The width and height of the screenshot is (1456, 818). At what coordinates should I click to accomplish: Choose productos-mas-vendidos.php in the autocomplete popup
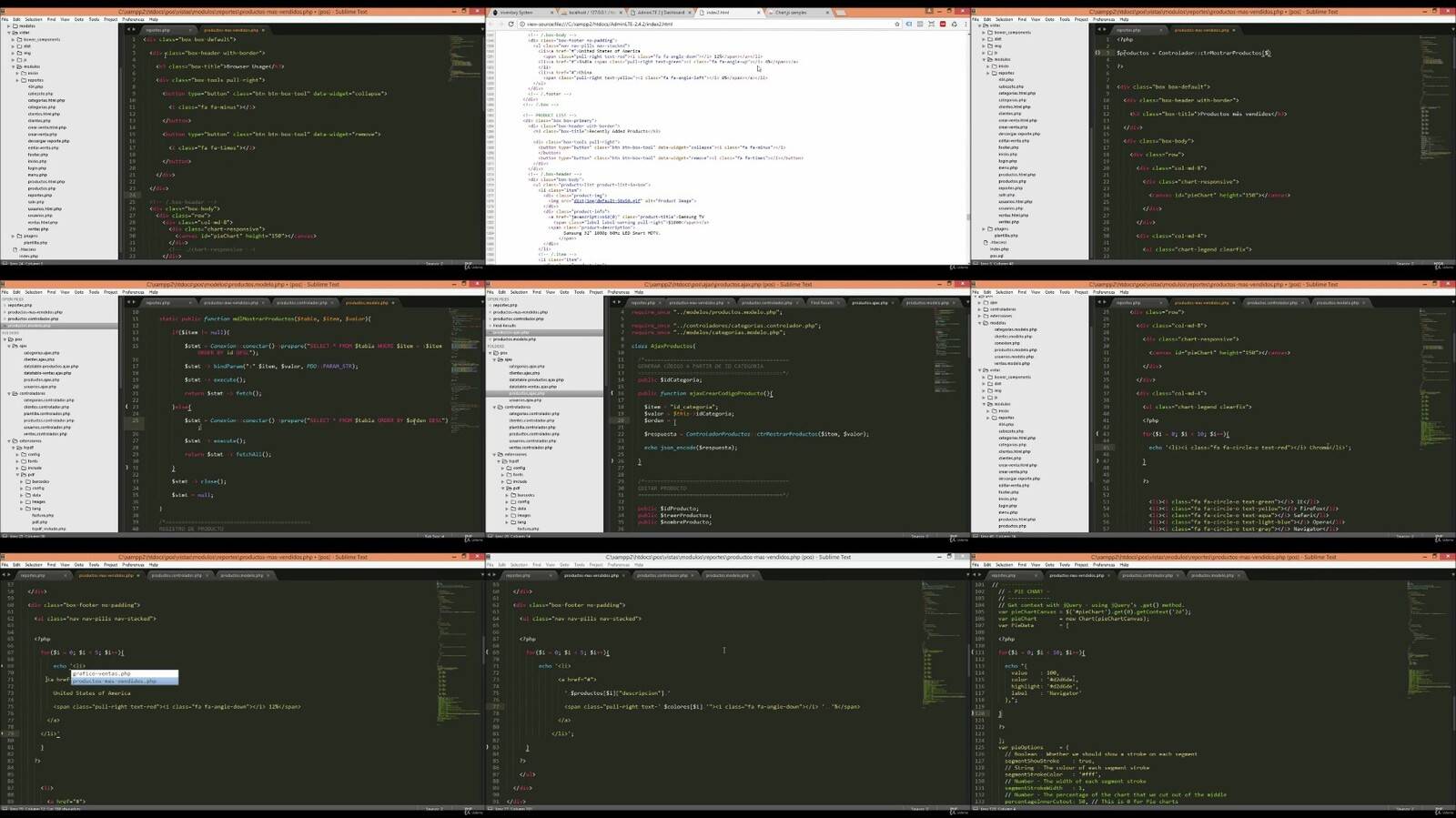pos(125,681)
